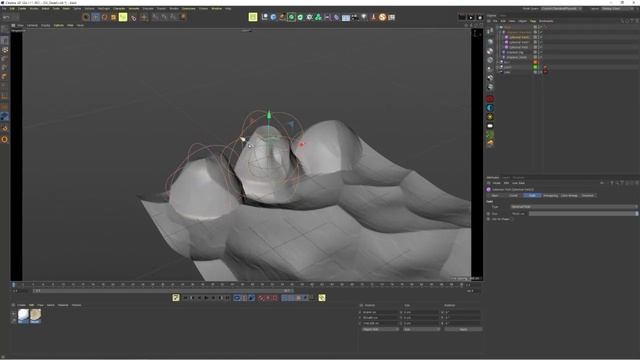This screenshot has height=360, width=640.
Task: Click the yellow highlighted icon left of cube primitive
Action: pyautogui.click(x=253, y=17)
